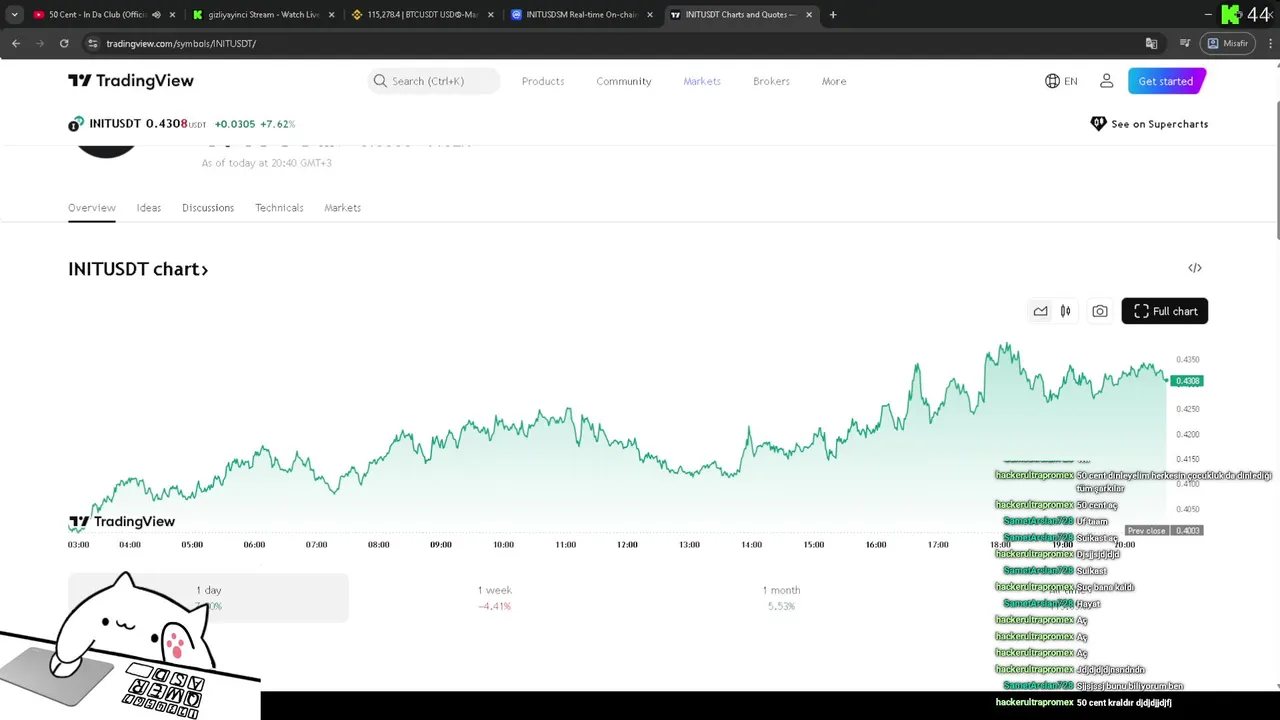Image resolution: width=1280 pixels, height=720 pixels.
Task: Open the Products menu
Action: 543,81
